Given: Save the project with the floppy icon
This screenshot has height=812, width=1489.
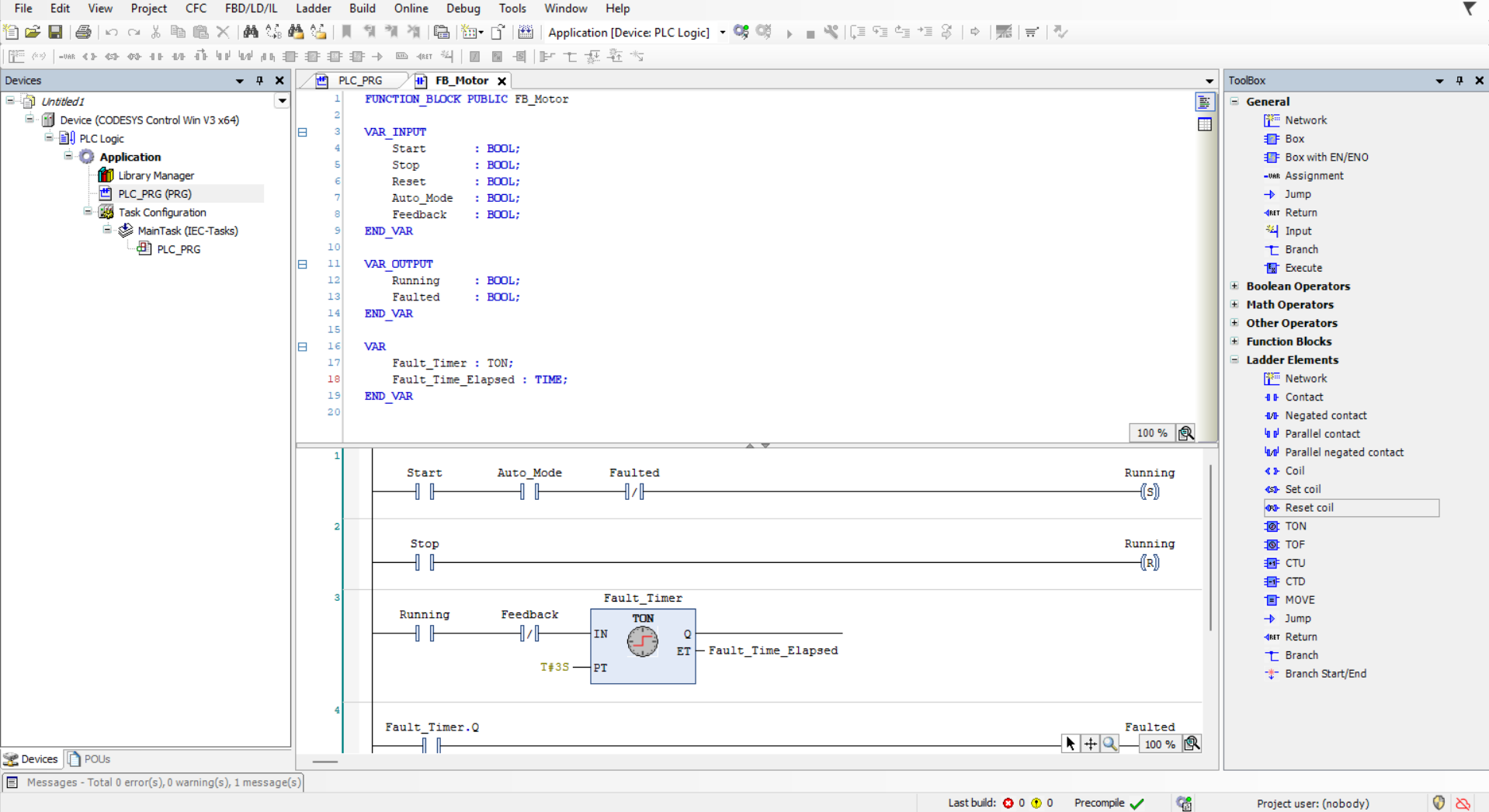Looking at the screenshot, I should pyautogui.click(x=55, y=32).
